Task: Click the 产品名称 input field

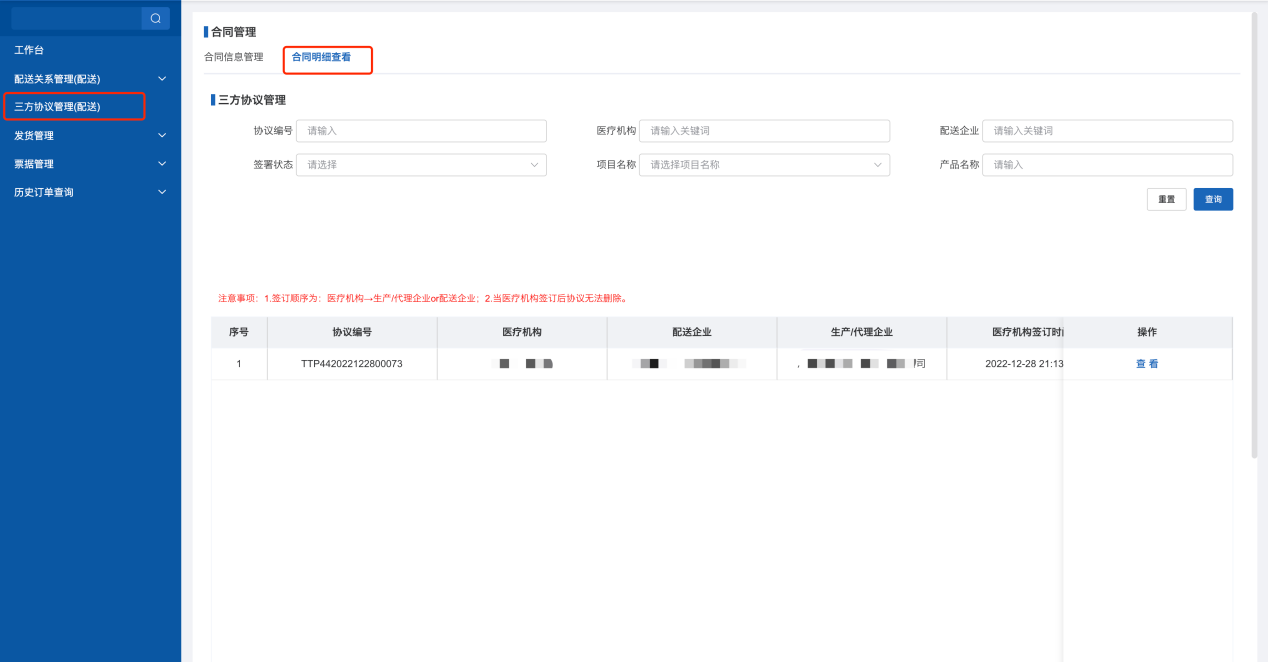Action: click(x=1107, y=165)
